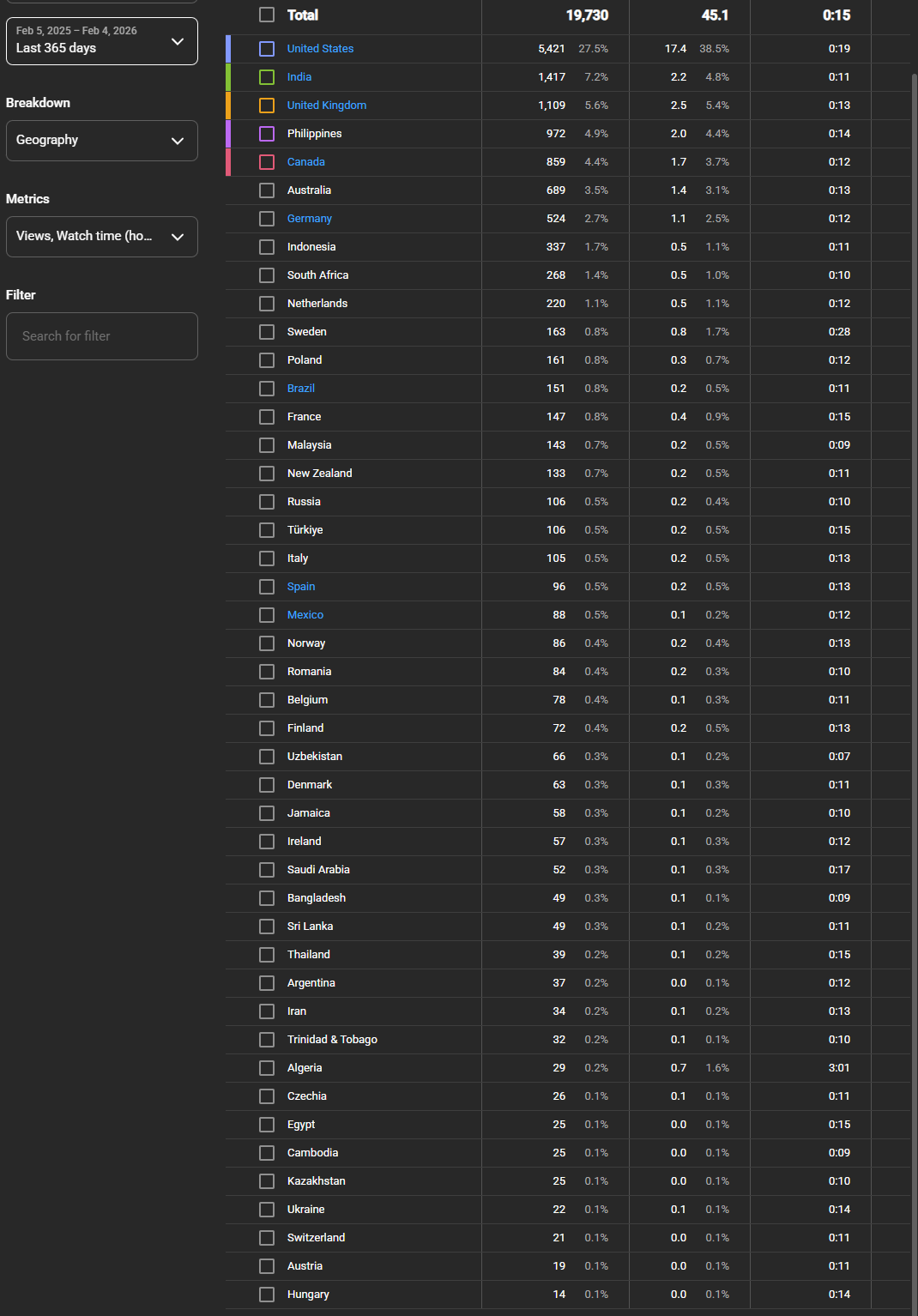Click the red Canada color bar
The width and height of the screenshot is (918, 1316).
pos(228,162)
